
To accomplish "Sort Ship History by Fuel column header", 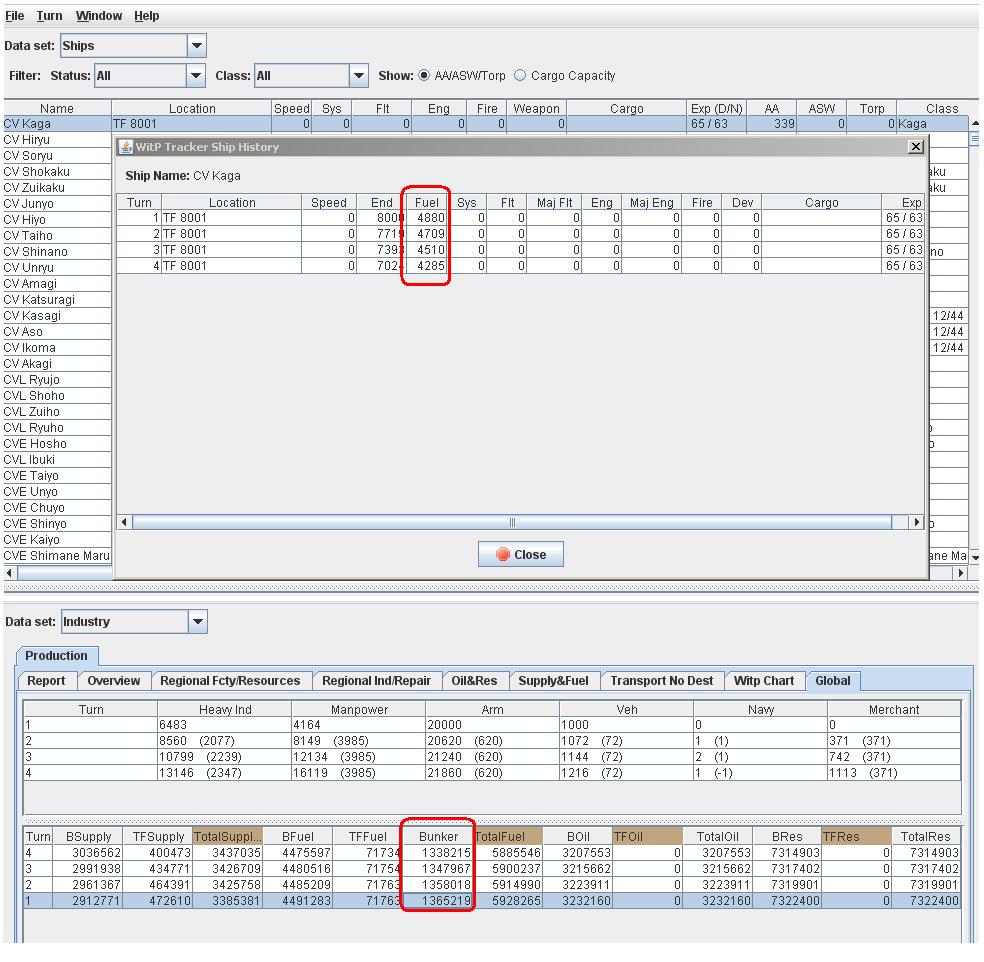I will click(427, 203).
